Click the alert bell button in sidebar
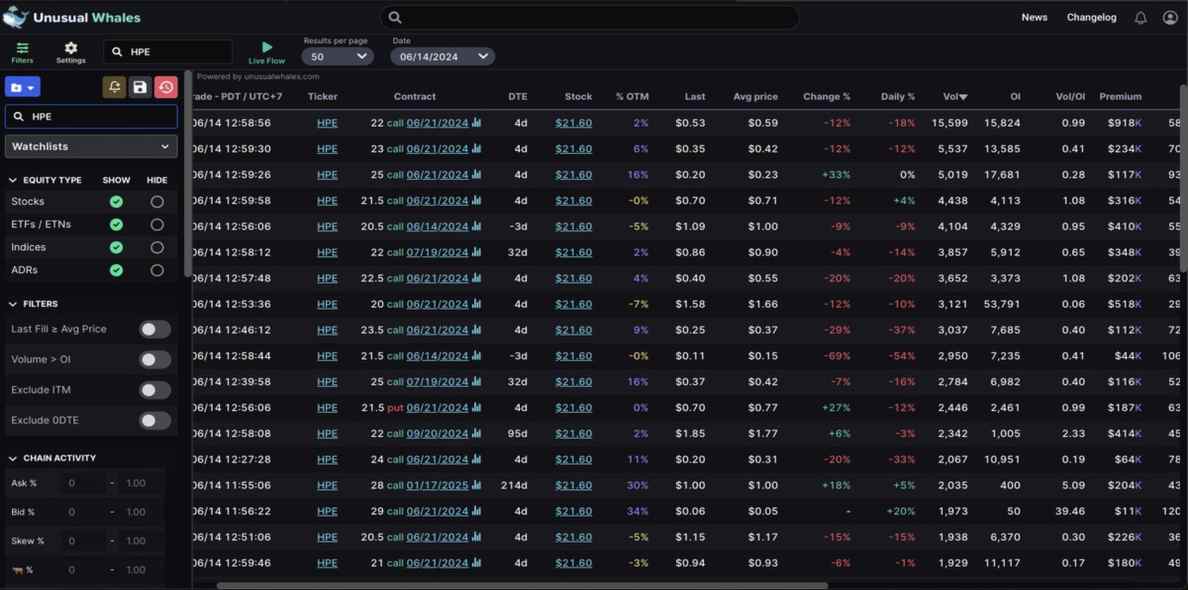The image size is (1188, 590). click(114, 87)
